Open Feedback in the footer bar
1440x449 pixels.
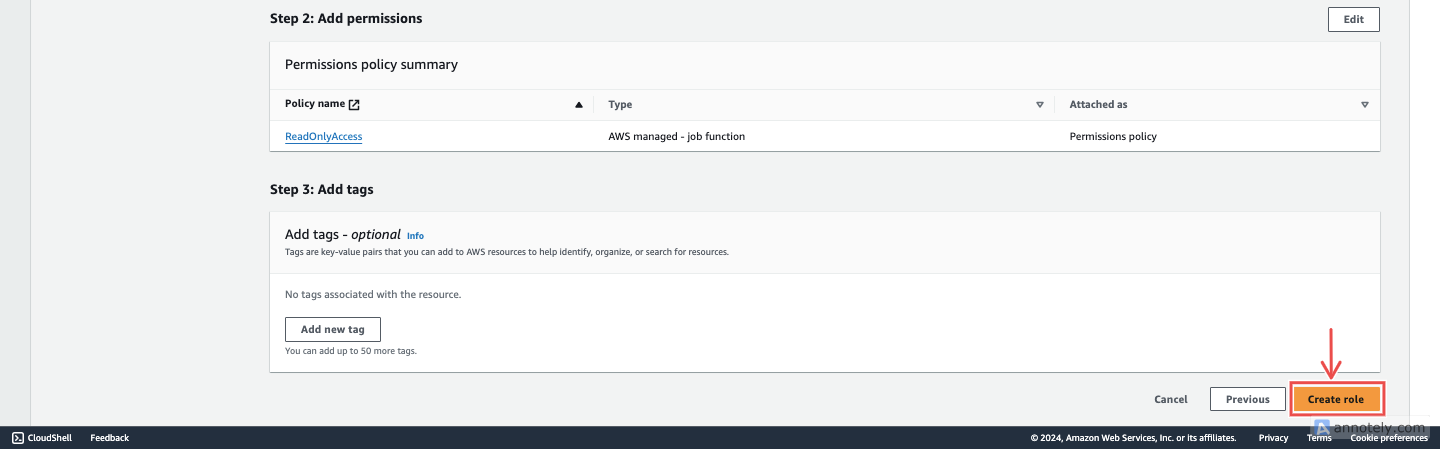pos(109,438)
